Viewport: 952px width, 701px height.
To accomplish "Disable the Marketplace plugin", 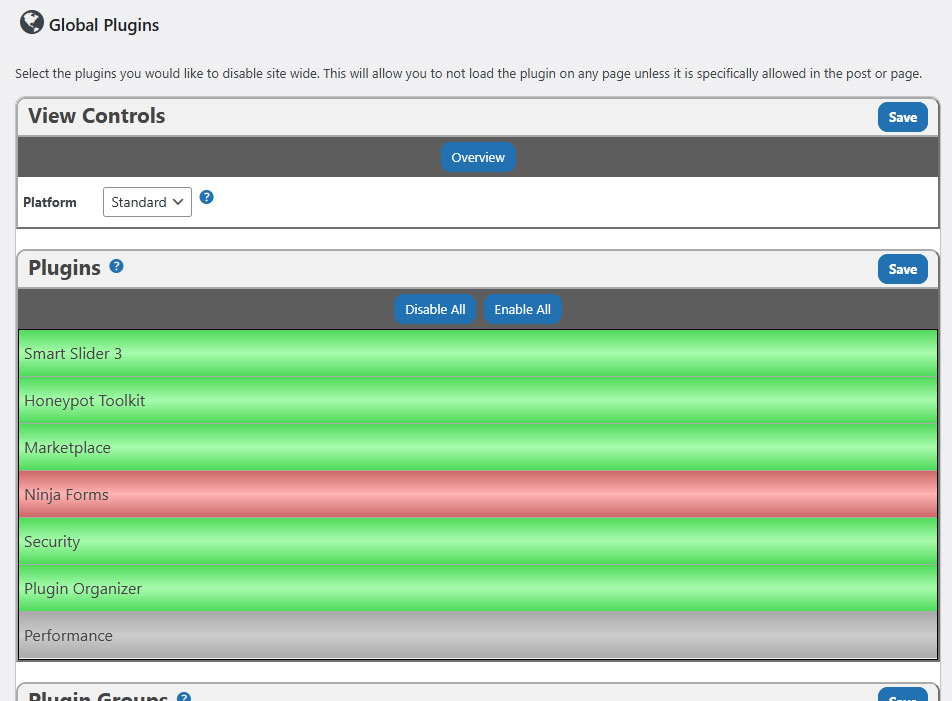I will [x=477, y=447].
